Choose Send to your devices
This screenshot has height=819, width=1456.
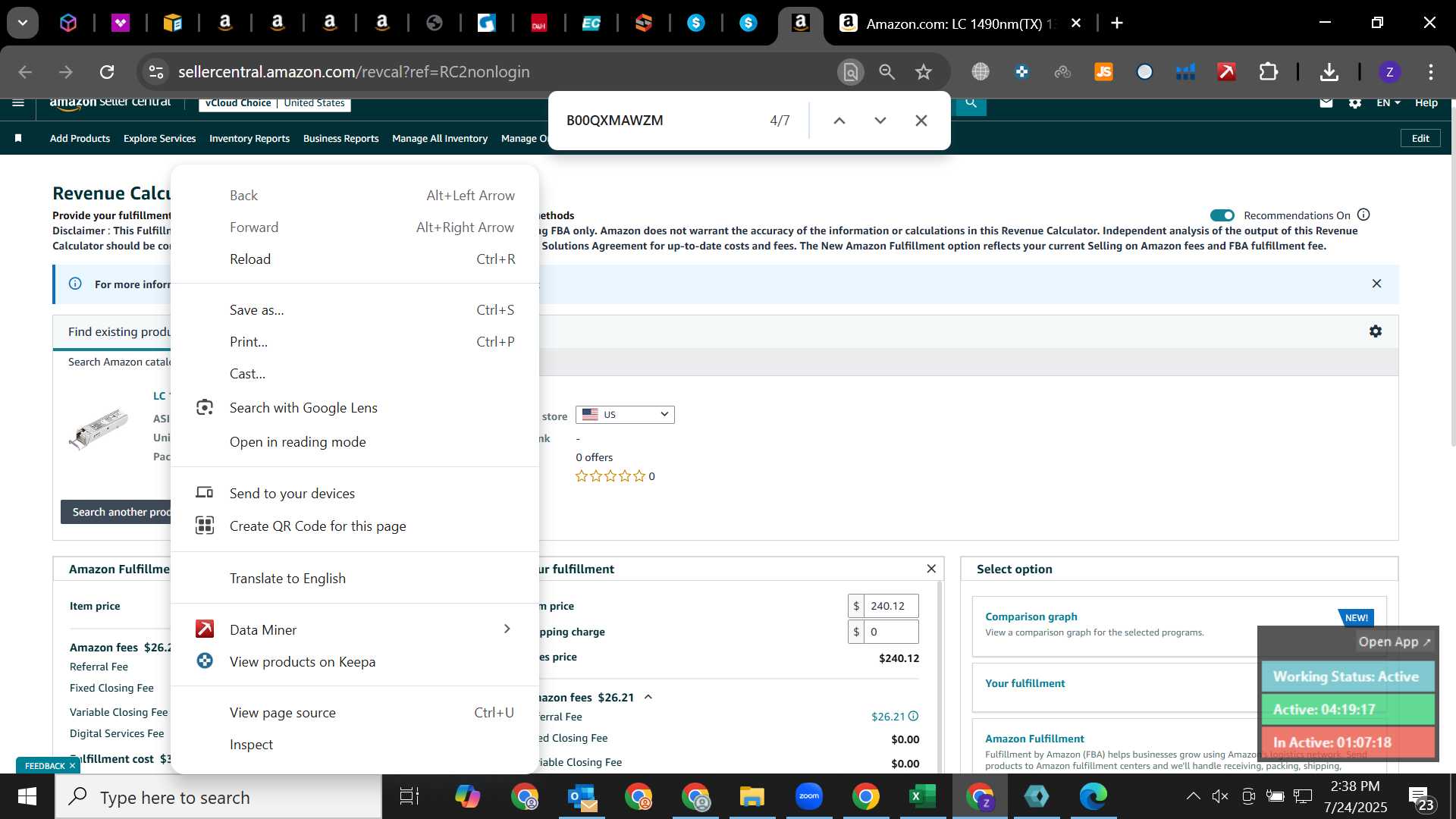tap(354, 494)
